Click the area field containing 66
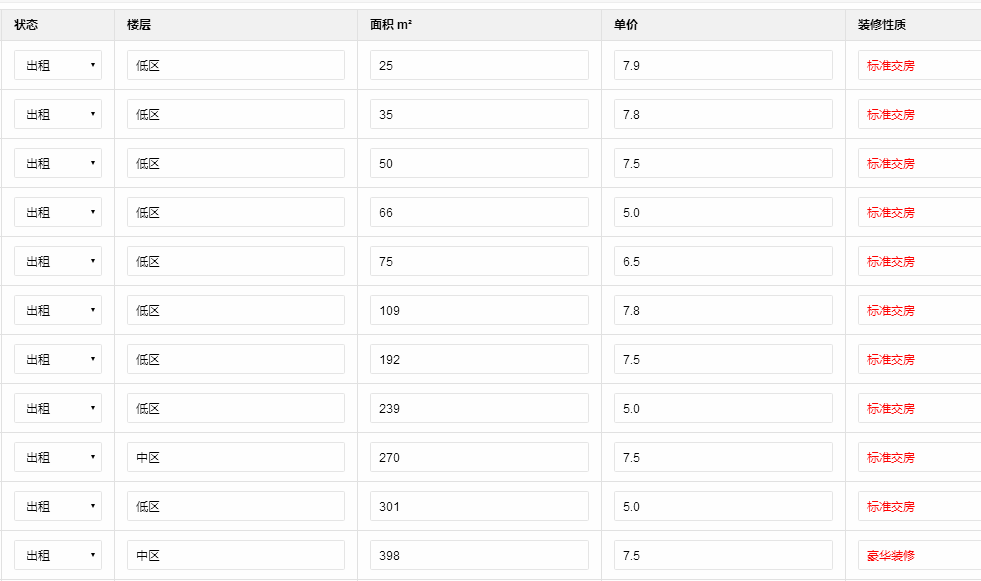This screenshot has width=981, height=581. click(479, 212)
